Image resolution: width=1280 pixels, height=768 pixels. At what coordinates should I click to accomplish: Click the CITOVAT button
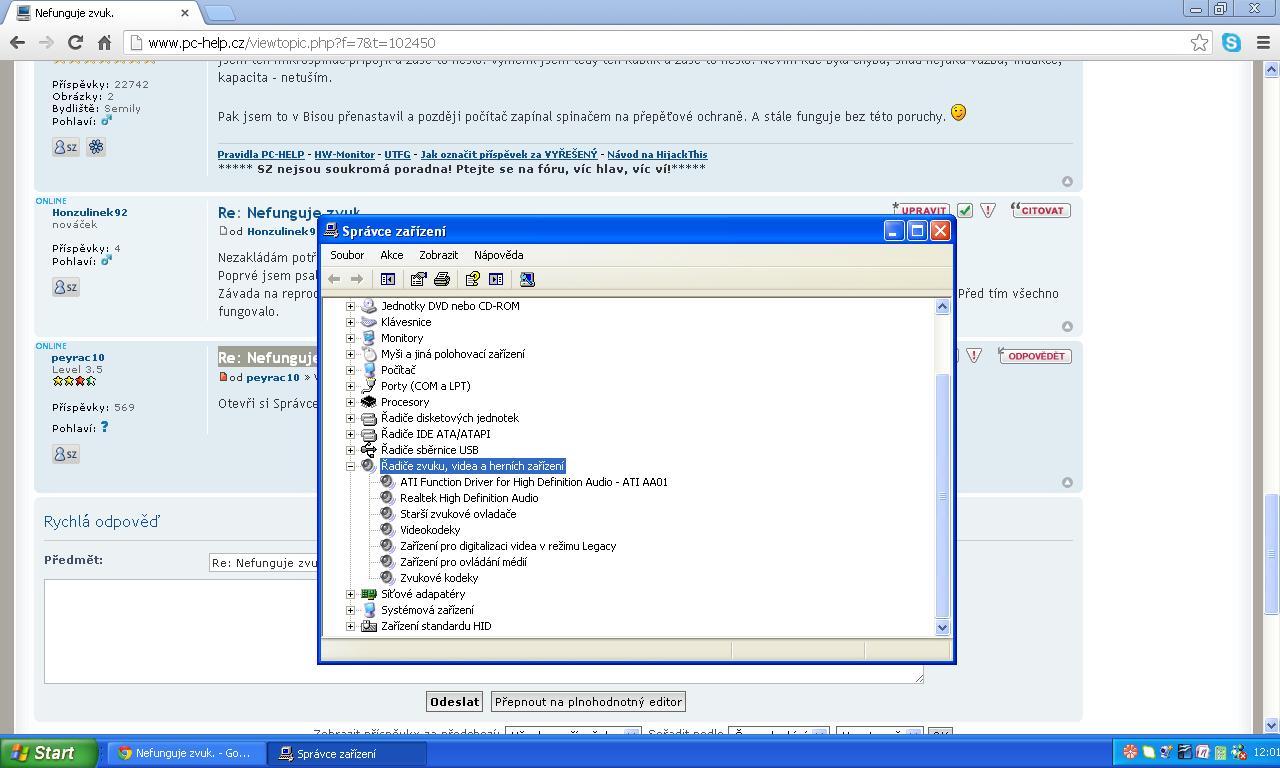pos(1040,210)
